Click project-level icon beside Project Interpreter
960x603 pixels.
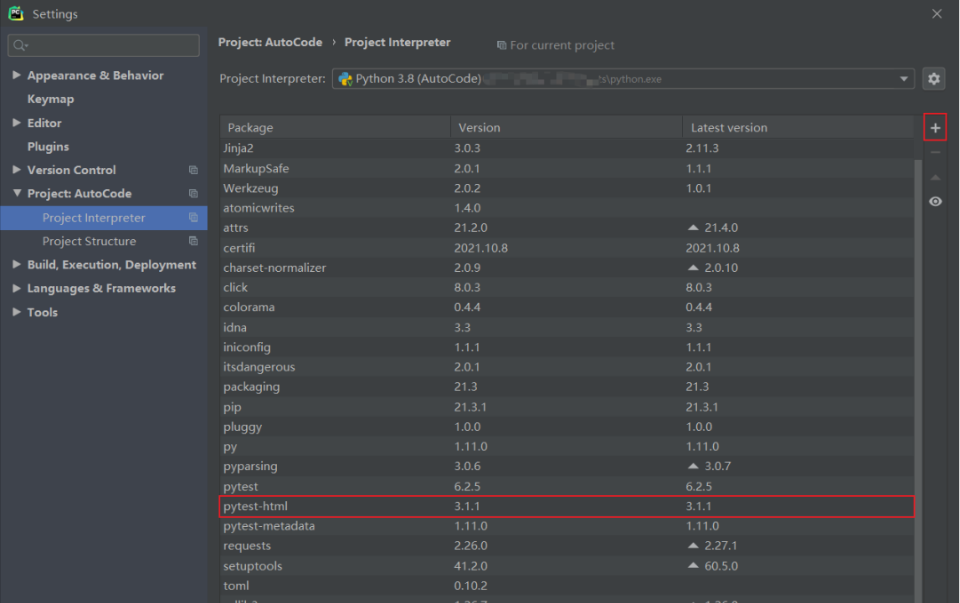tap(193, 217)
